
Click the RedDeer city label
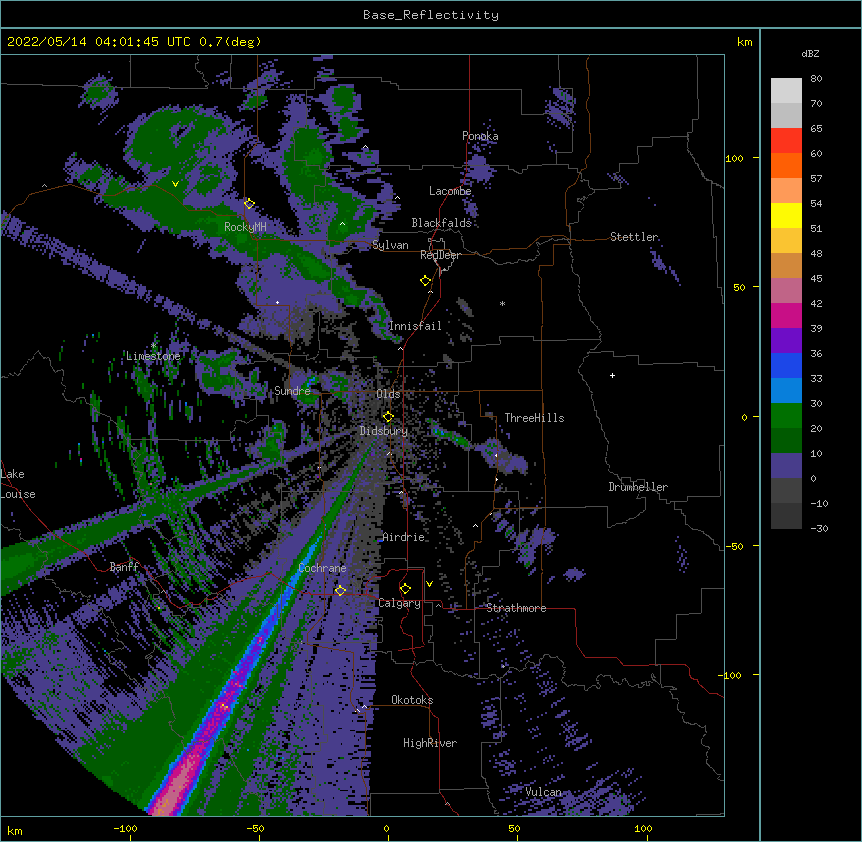point(440,255)
